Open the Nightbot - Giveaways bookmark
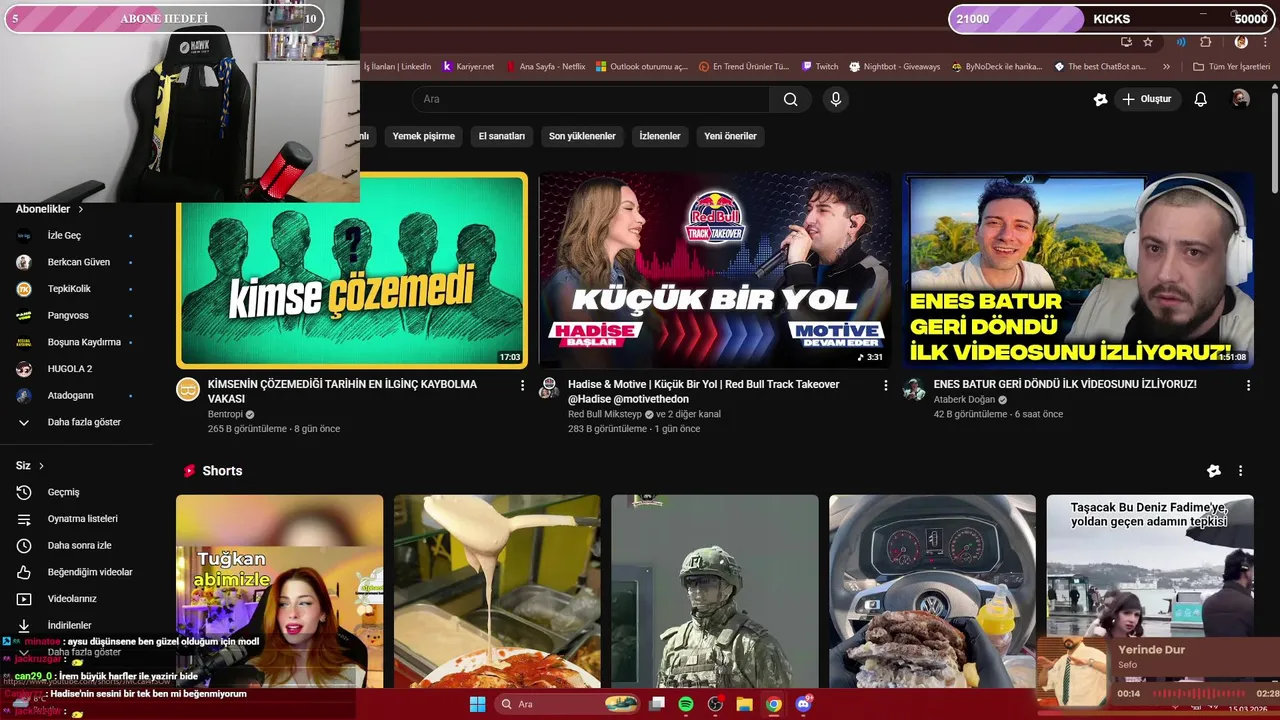Viewport: 1280px width, 720px height. pos(895,67)
